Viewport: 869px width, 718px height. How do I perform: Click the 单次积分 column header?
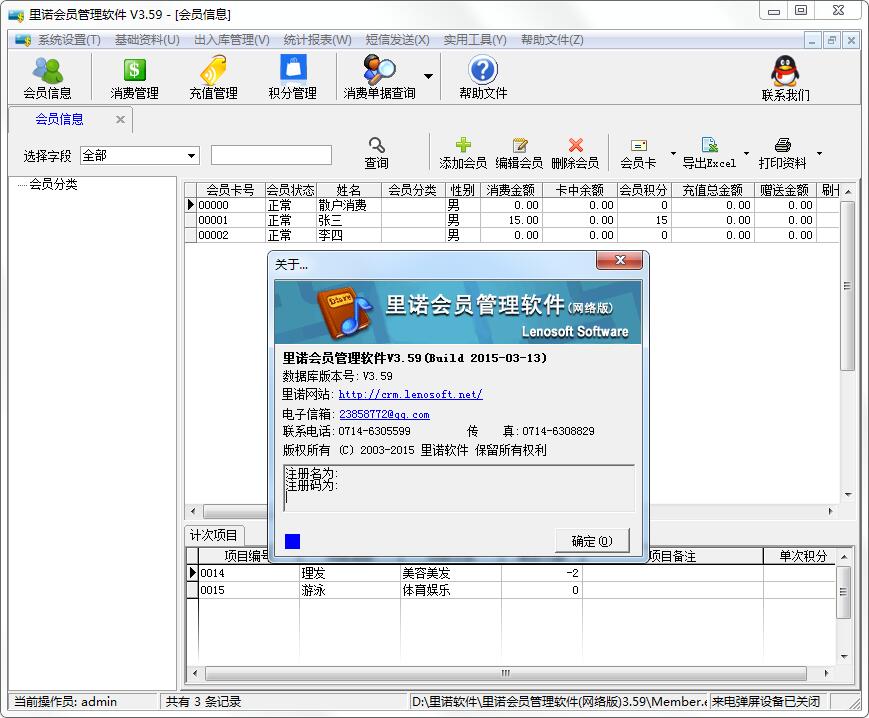(802, 556)
